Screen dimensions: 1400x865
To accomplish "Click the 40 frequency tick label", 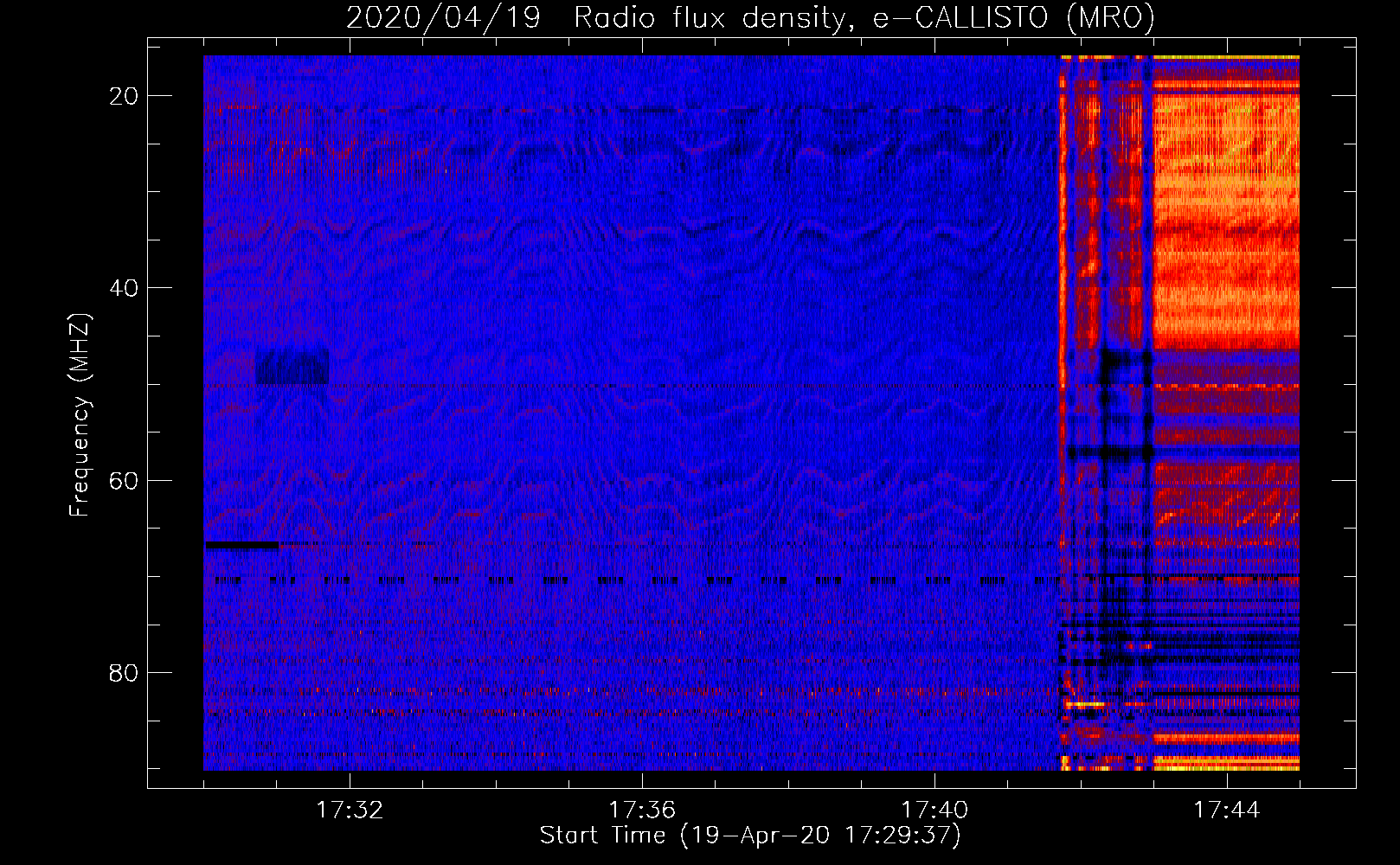I will coord(124,288).
